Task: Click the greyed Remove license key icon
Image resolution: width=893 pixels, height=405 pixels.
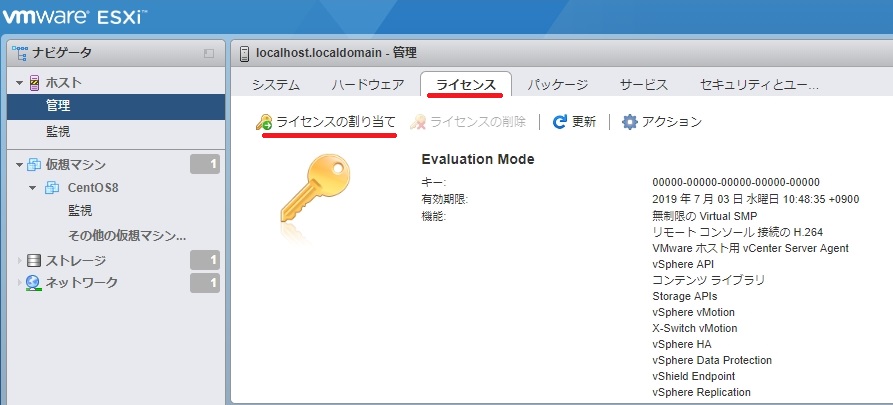Action: (x=418, y=122)
